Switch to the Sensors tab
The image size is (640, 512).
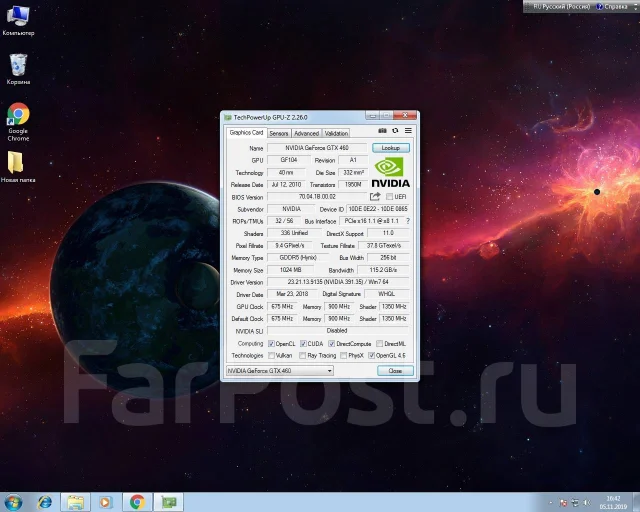(x=279, y=134)
